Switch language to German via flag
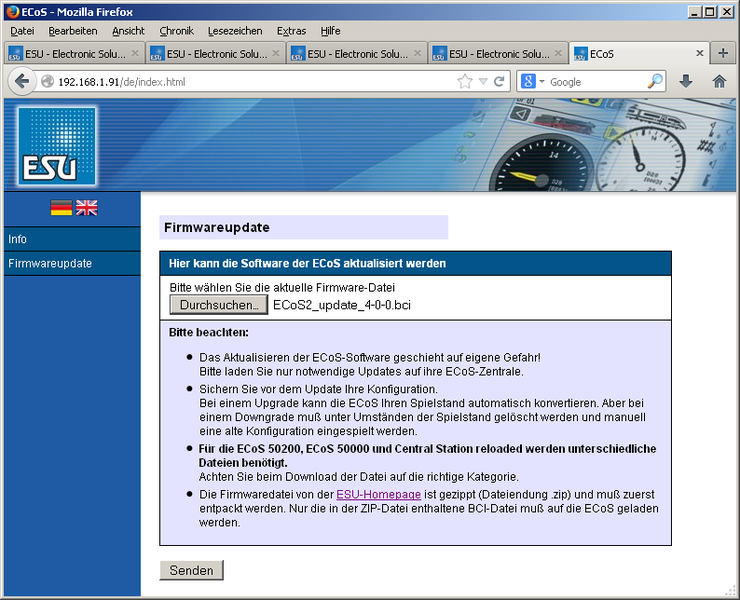 pyautogui.click(x=61, y=208)
